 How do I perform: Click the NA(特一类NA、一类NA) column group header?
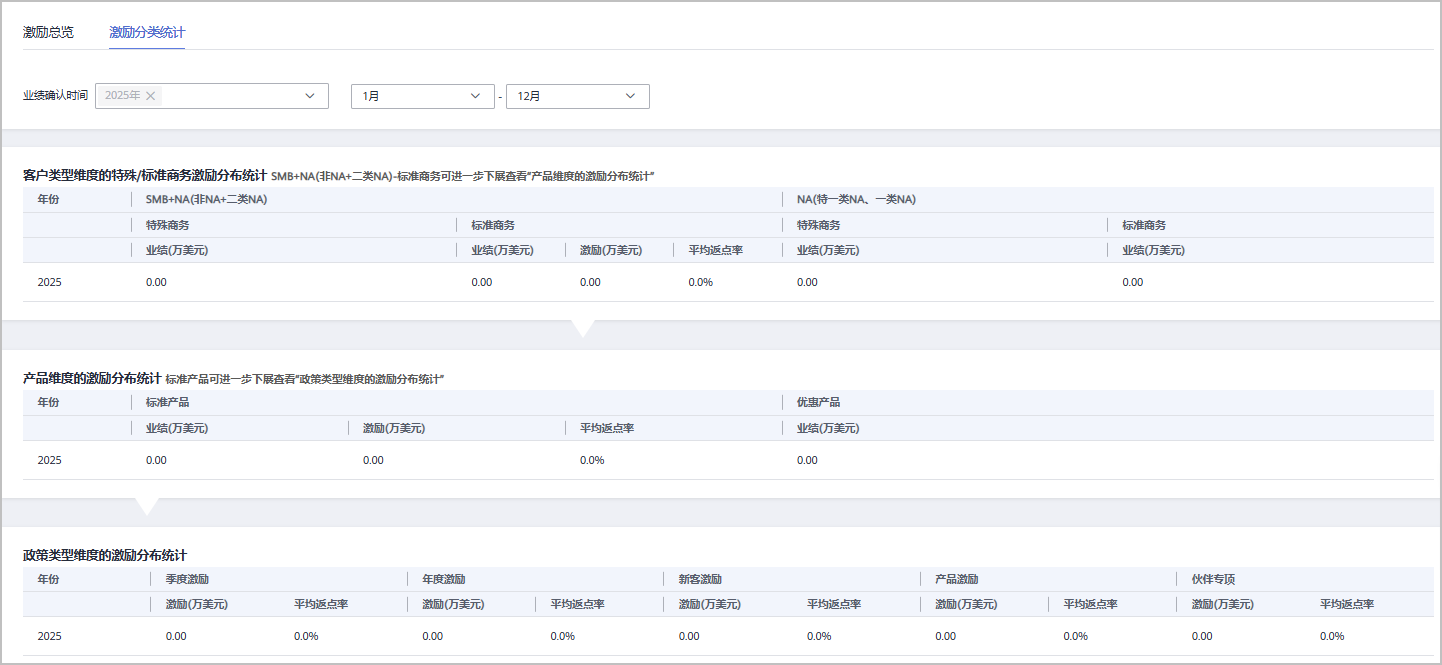tap(856, 199)
